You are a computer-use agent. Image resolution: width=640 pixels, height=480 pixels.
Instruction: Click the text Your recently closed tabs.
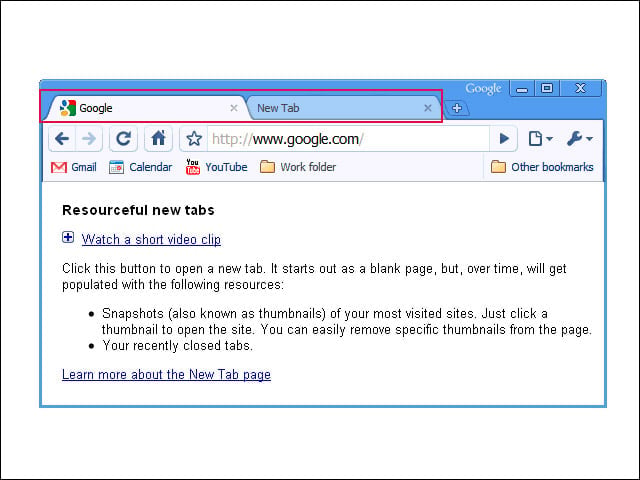click(178, 346)
